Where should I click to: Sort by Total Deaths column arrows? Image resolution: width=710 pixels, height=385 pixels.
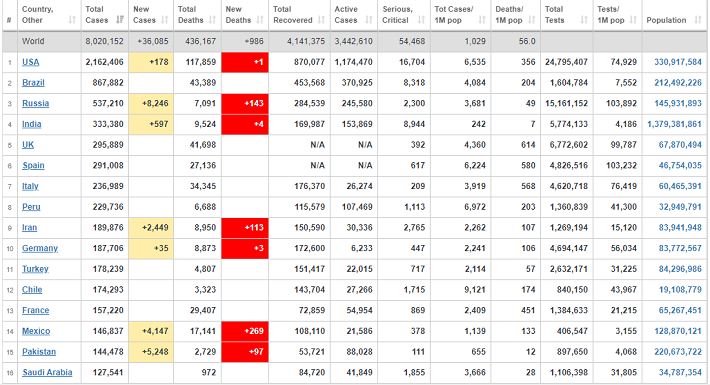[213, 20]
